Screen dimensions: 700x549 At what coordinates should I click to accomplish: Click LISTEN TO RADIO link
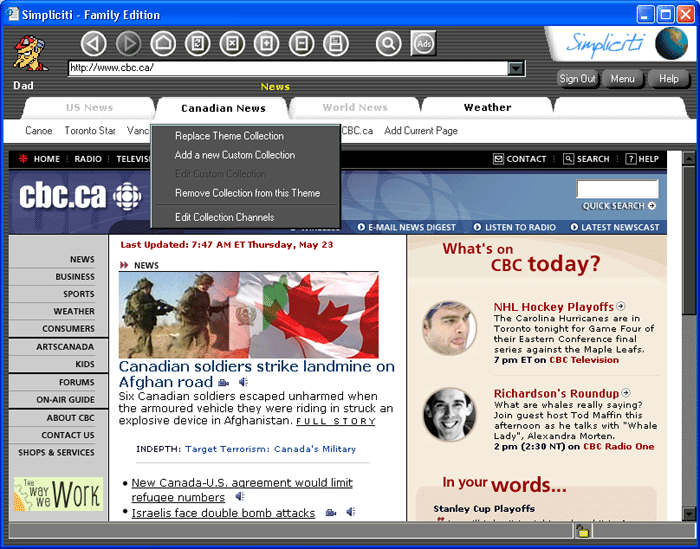[x=515, y=227]
